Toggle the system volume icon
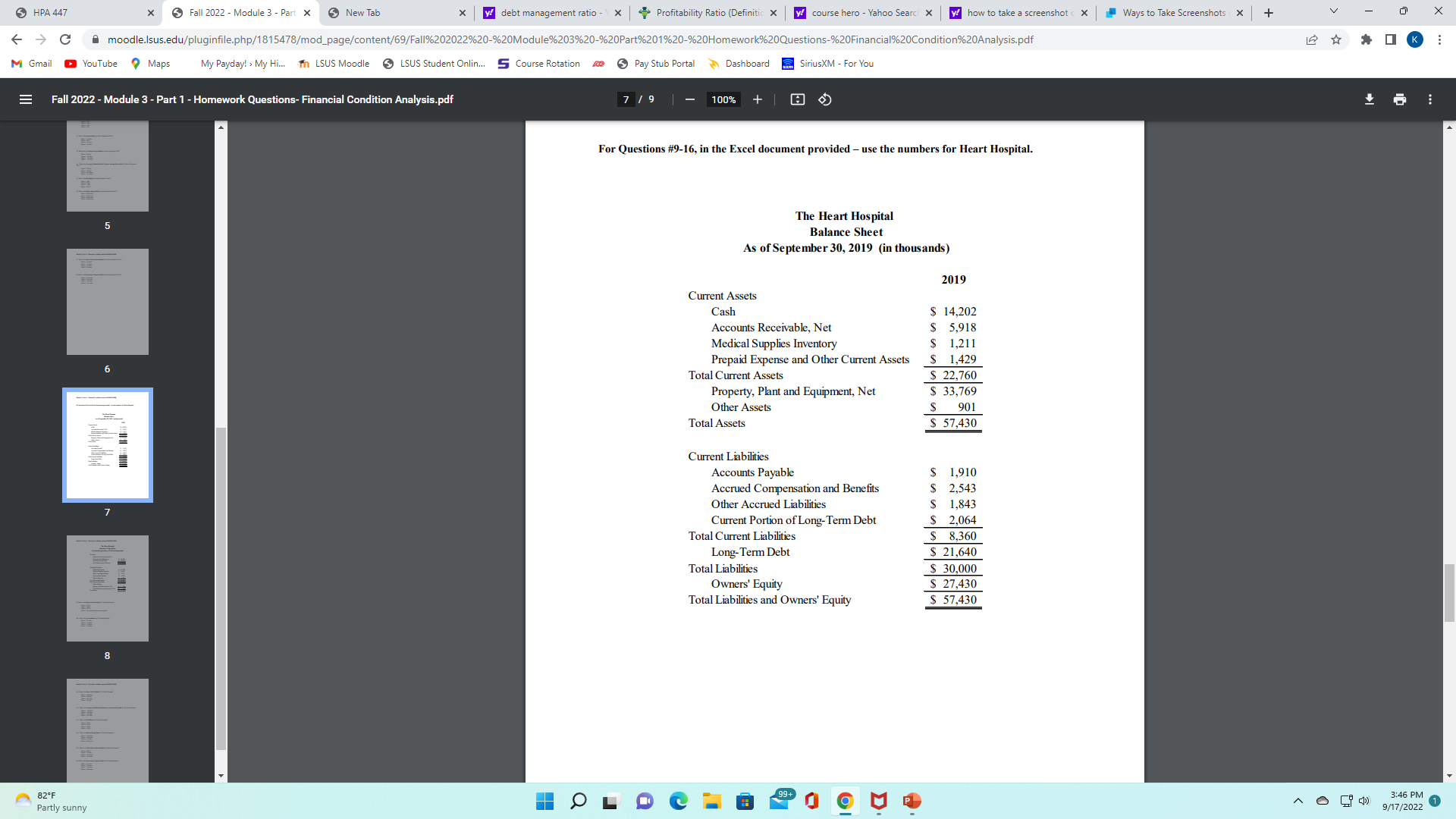Screen dimensions: 1456x819 click(x=1365, y=801)
